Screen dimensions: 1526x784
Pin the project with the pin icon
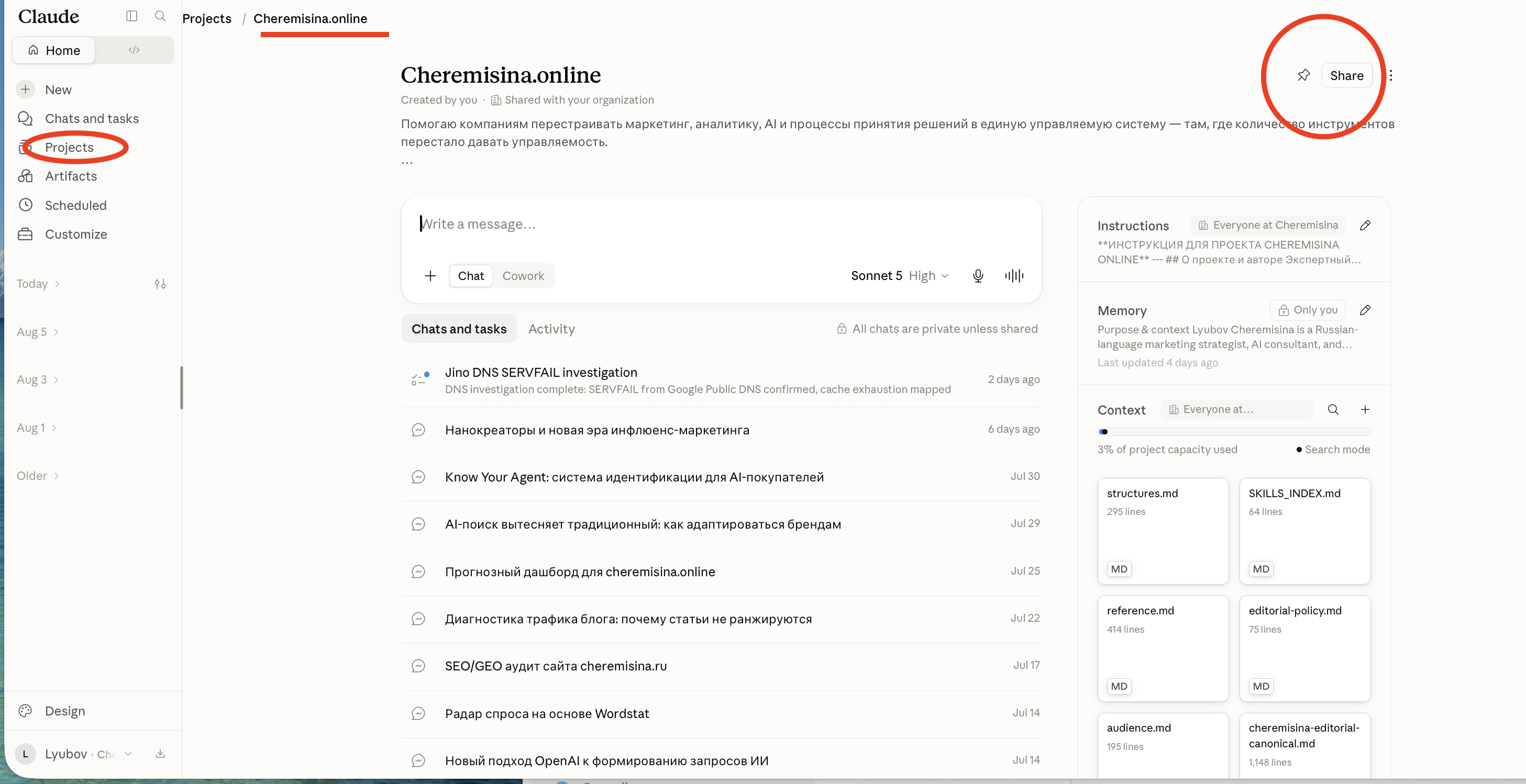click(1303, 75)
